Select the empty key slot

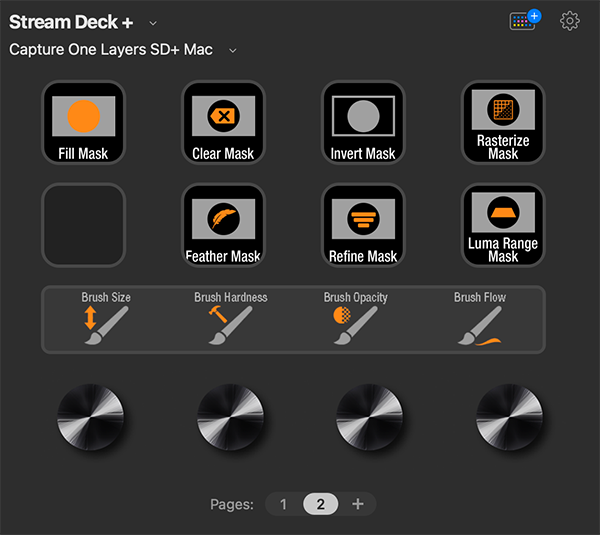(x=83, y=225)
